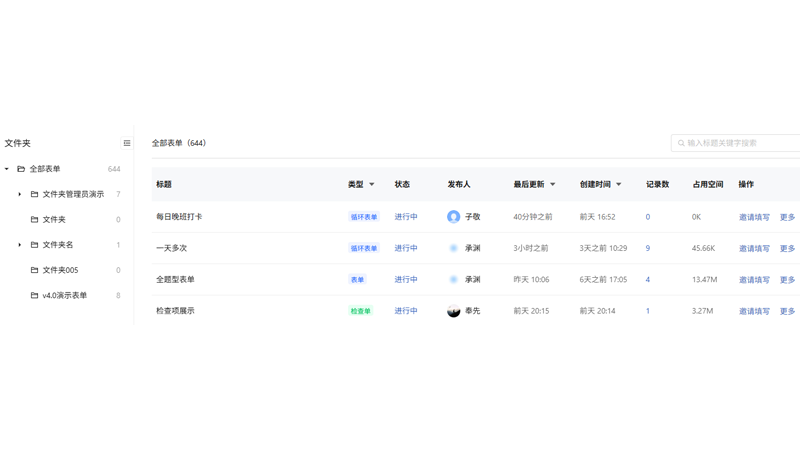Click 进行中 status of 每日晚班打卡

point(406,217)
